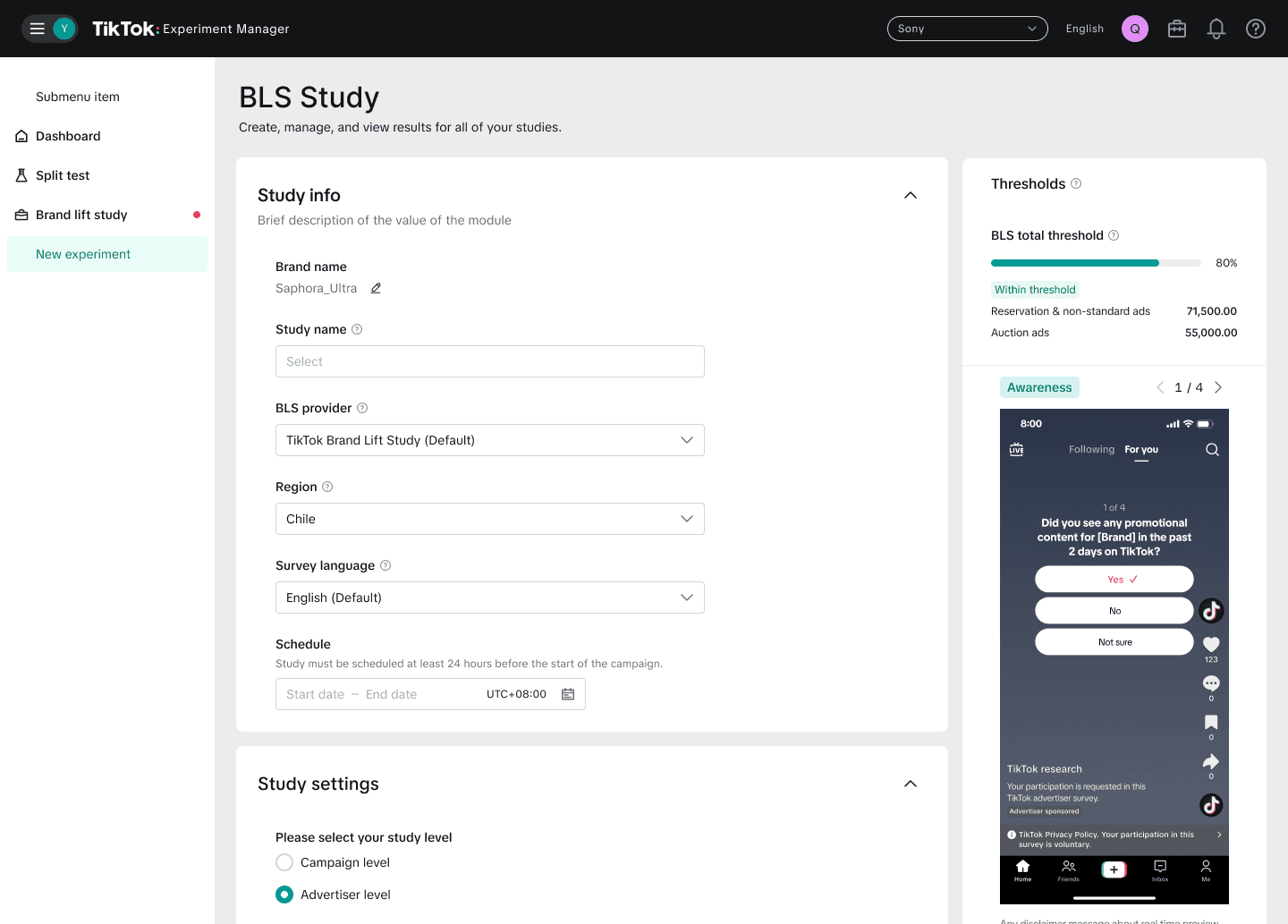Click the 55,000.00 auction ads value

coord(1211,333)
